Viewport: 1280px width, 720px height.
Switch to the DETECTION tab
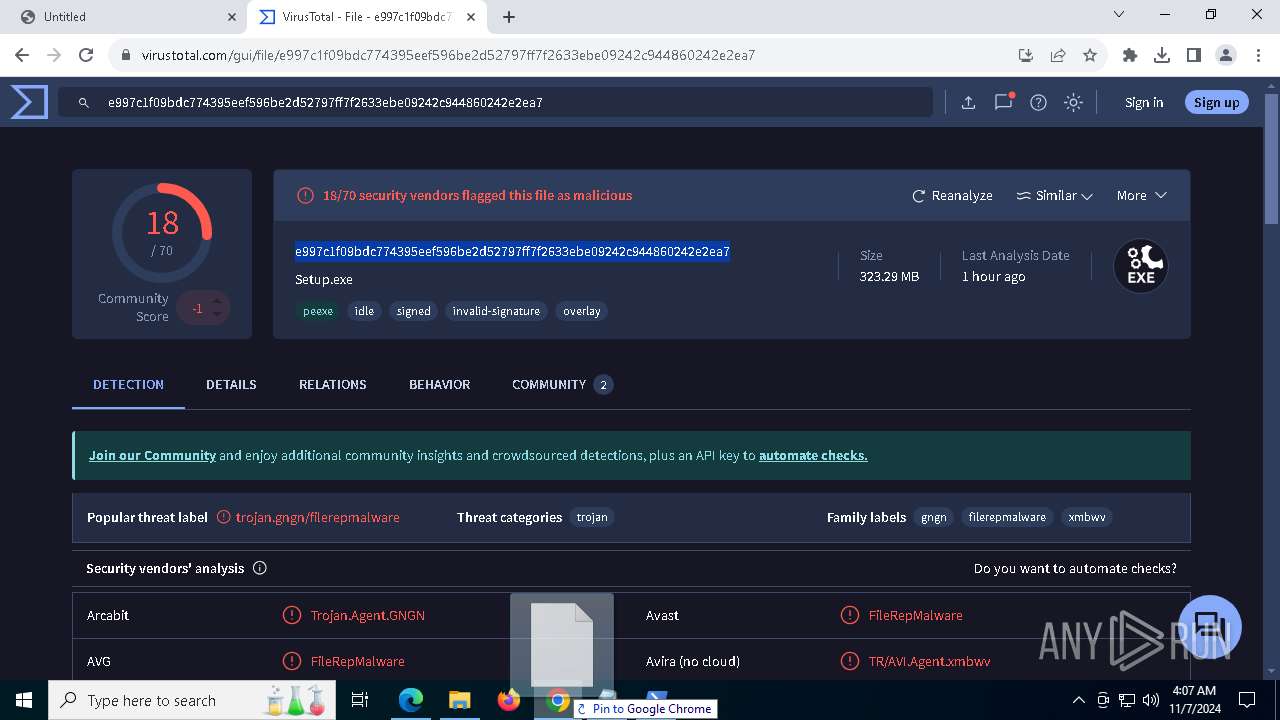click(128, 384)
